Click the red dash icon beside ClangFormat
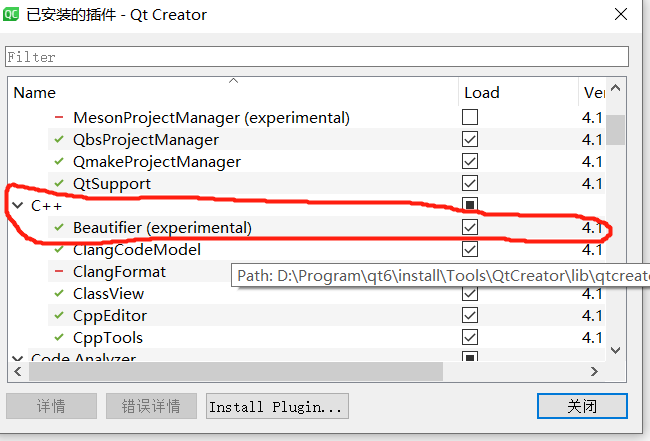 tap(59, 272)
